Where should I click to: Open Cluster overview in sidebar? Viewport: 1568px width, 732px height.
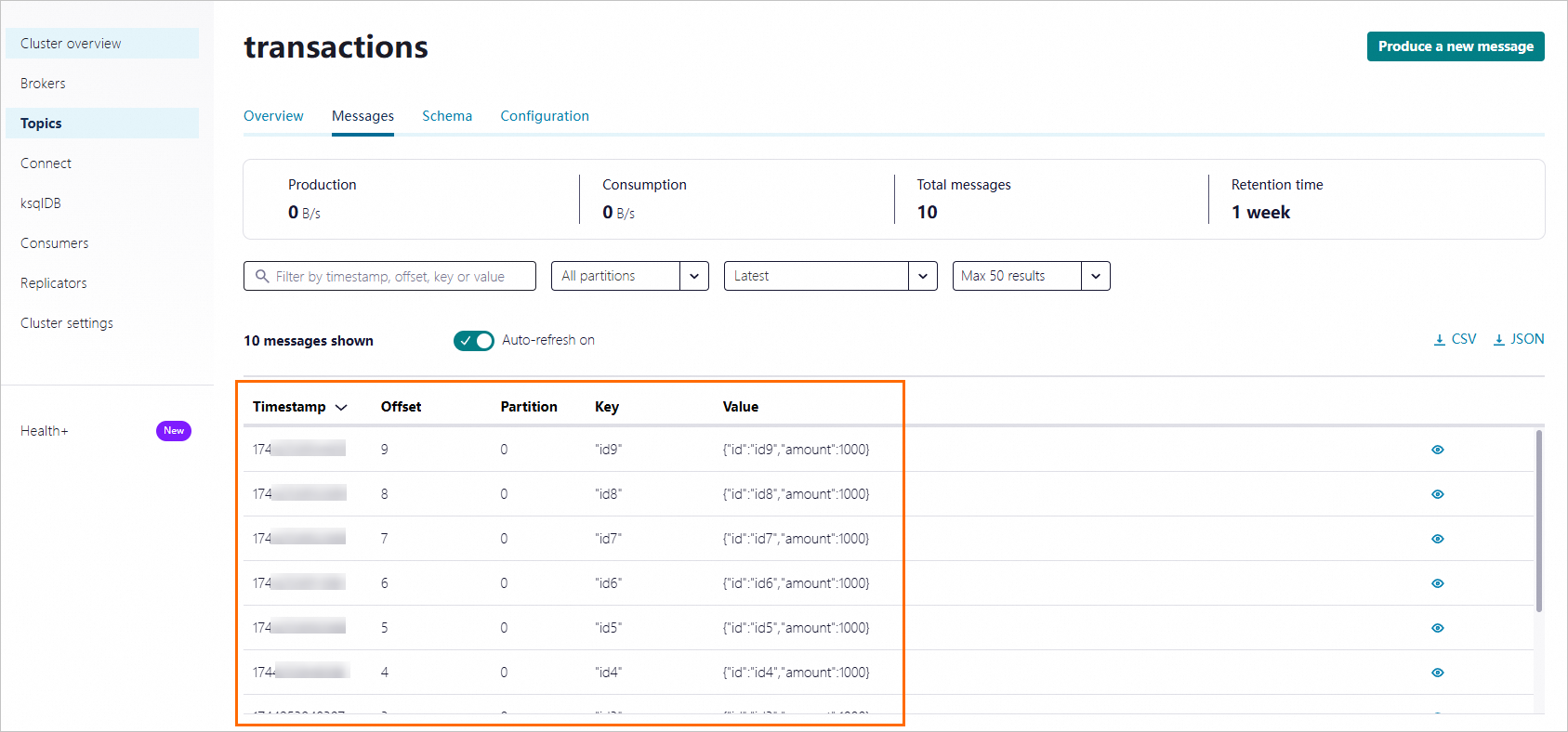tap(102, 44)
